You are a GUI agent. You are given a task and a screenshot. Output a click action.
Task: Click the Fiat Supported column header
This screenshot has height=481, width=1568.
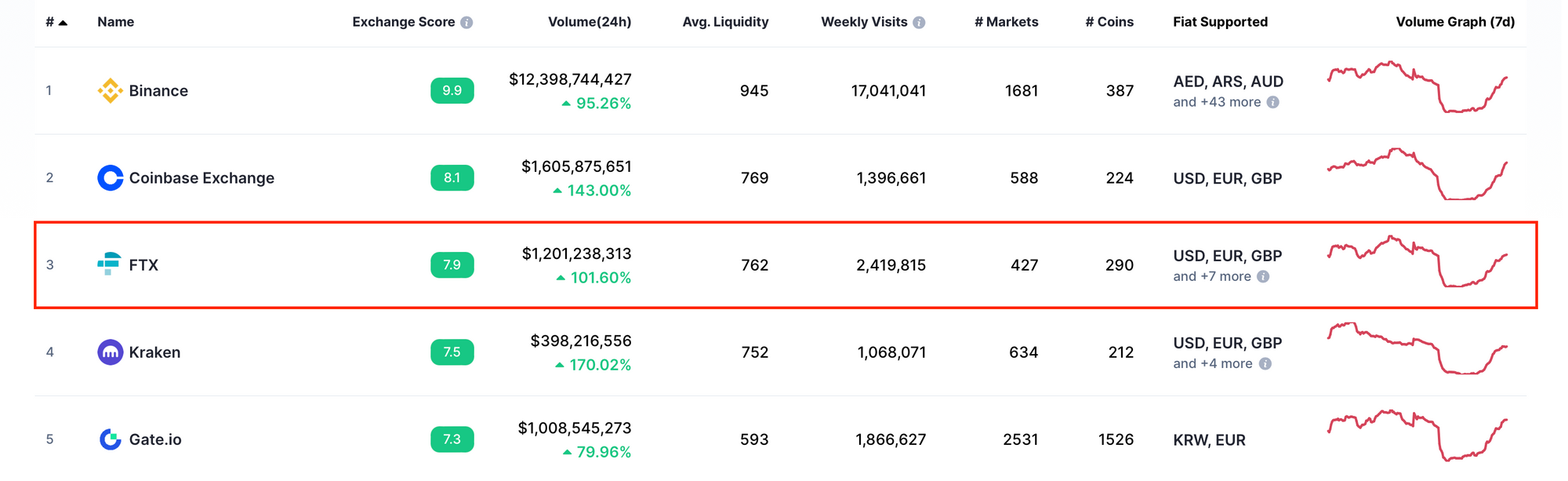1220,22
